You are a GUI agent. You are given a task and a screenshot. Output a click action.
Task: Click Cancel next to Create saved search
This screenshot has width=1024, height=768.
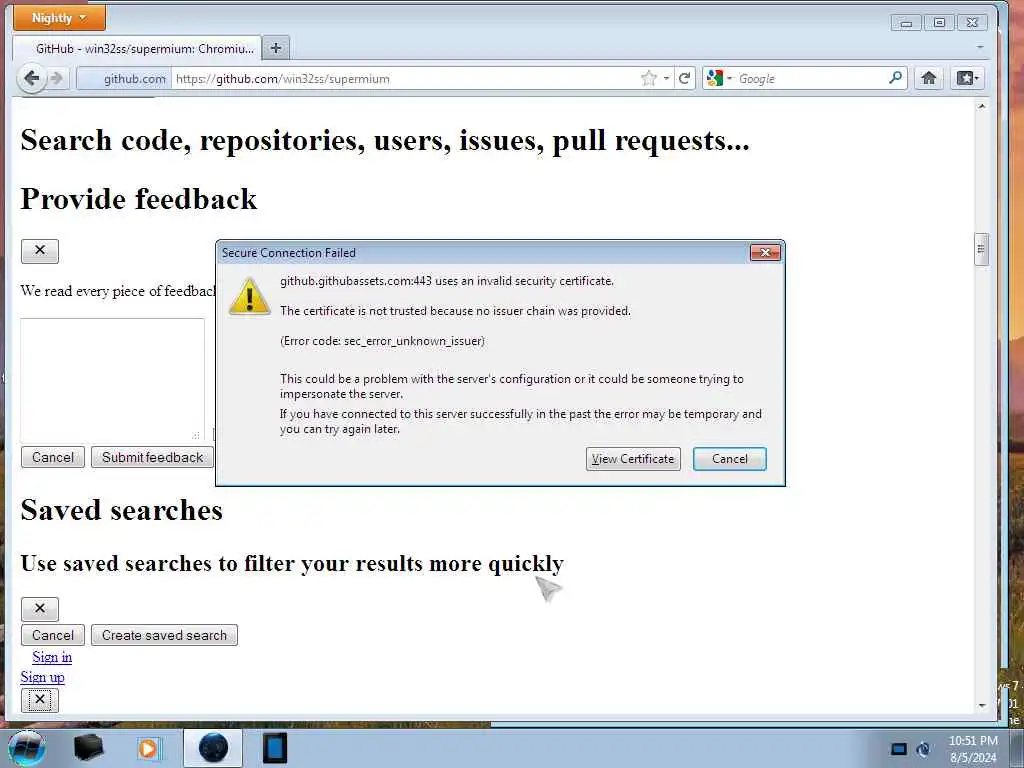point(53,635)
